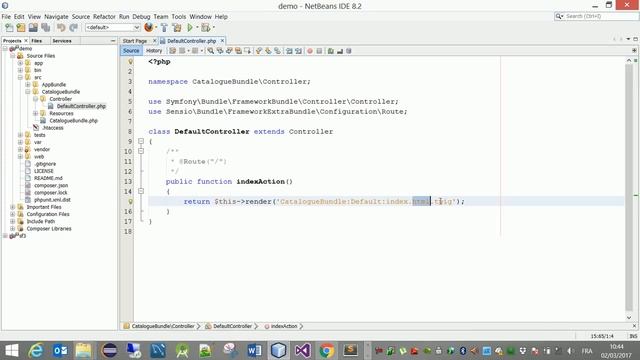The image size is (640, 360).
Task: Click indexAction in breadcrumb bar
Action: tap(284, 326)
